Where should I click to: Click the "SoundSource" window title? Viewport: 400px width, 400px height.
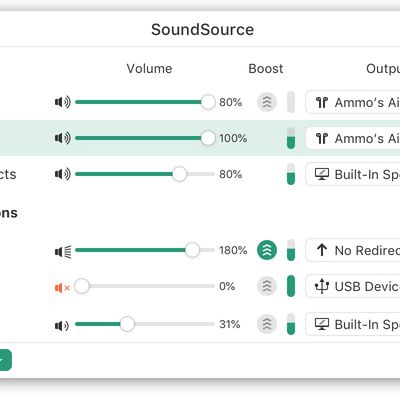202,30
